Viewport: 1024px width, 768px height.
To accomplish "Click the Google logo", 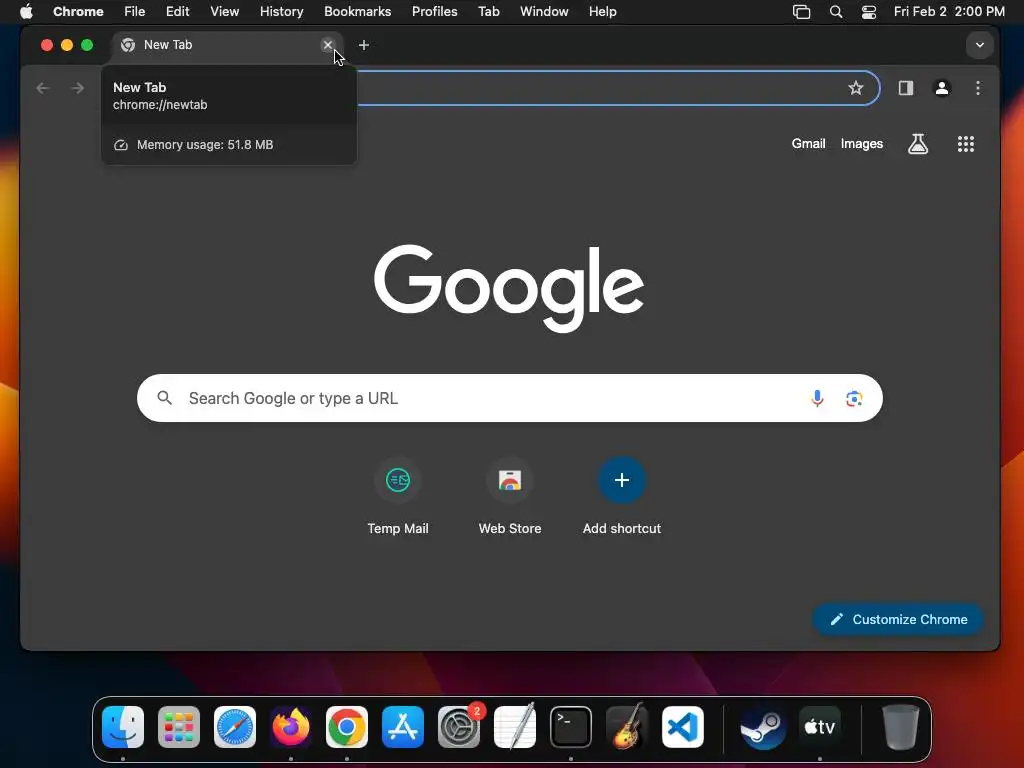I will [x=509, y=288].
